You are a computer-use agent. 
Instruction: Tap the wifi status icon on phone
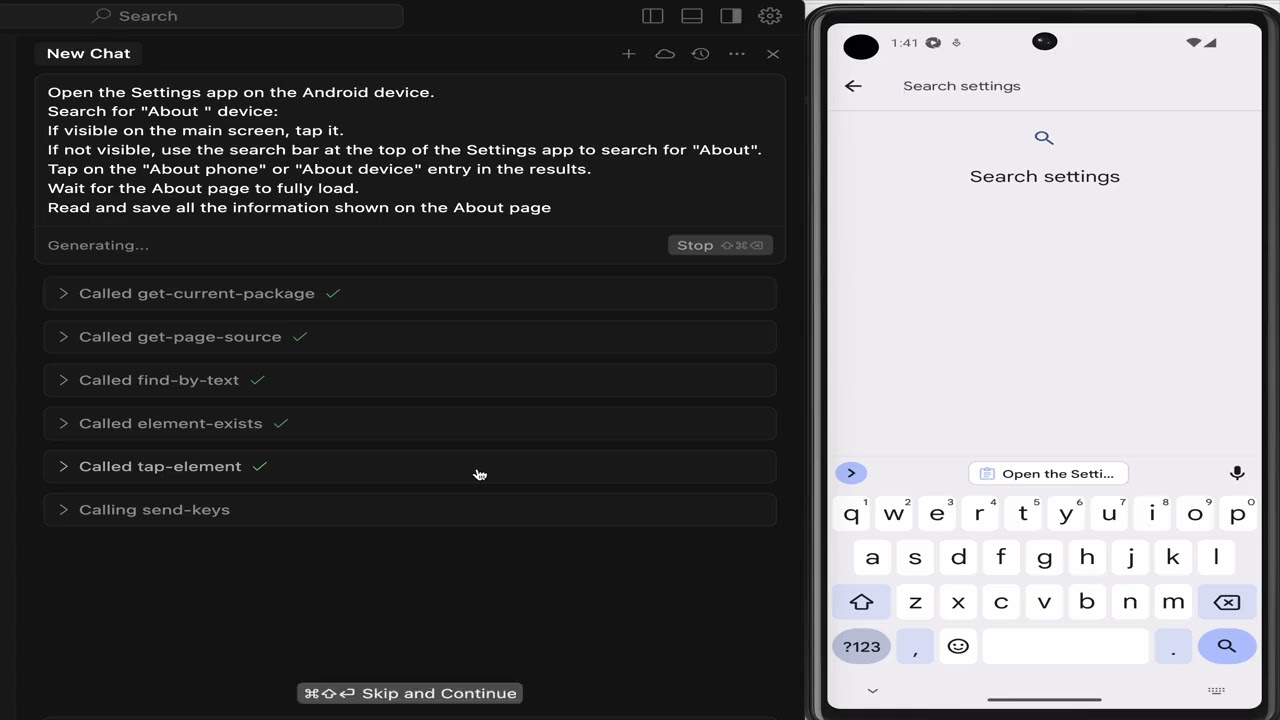(1194, 43)
